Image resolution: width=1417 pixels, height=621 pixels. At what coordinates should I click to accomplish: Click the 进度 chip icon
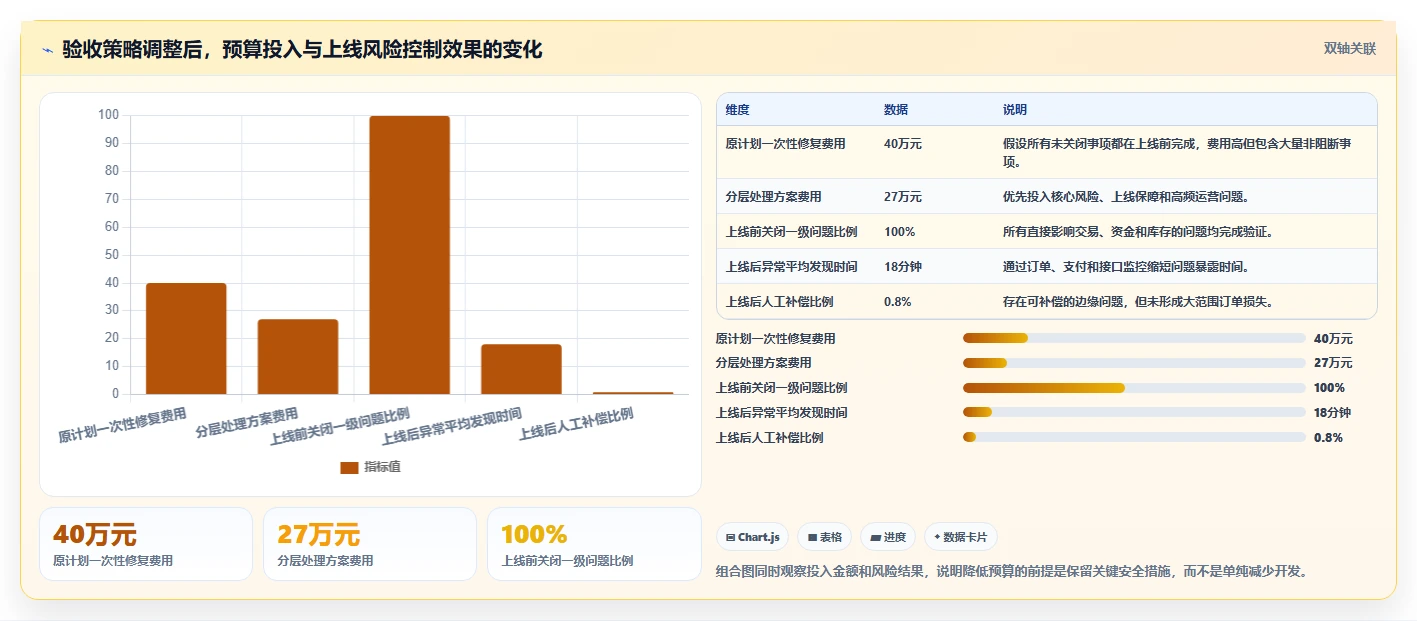(x=875, y=537)
